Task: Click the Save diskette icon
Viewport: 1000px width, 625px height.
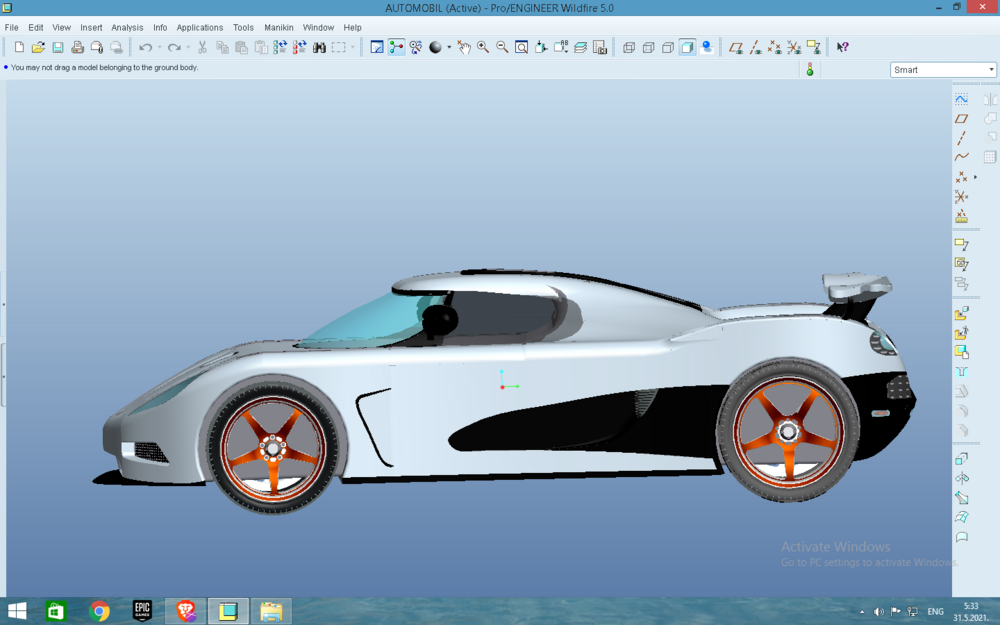Action: tap(58, 47)
